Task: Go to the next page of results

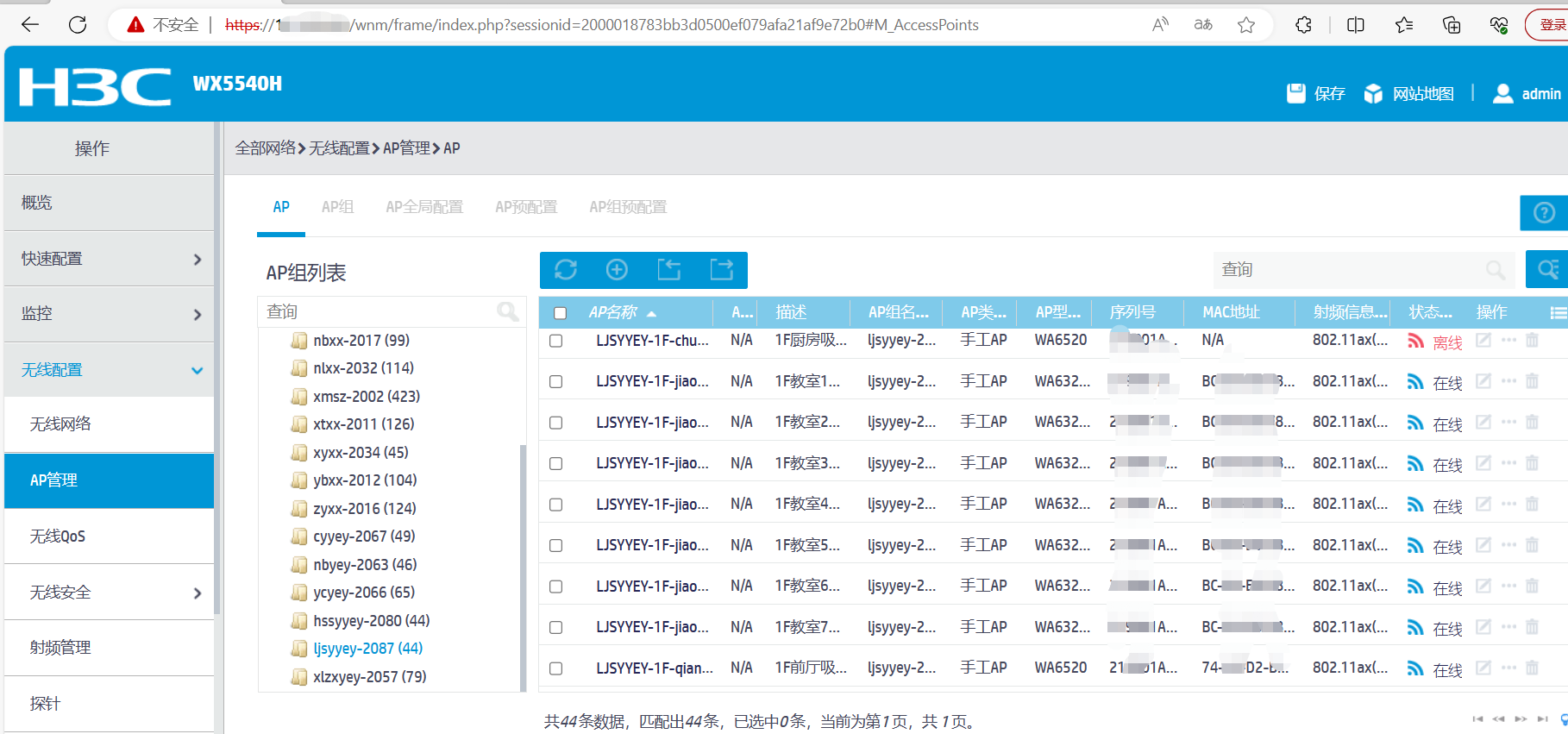Action: (x=1521, y=718)
